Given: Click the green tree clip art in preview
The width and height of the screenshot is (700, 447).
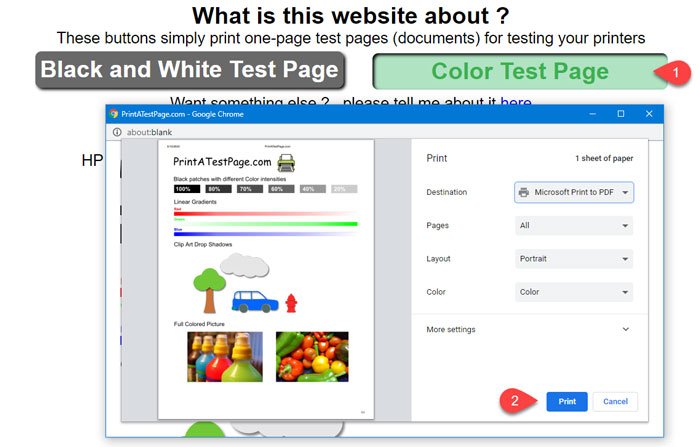Looking at the screenshot, I should point(206,289).
